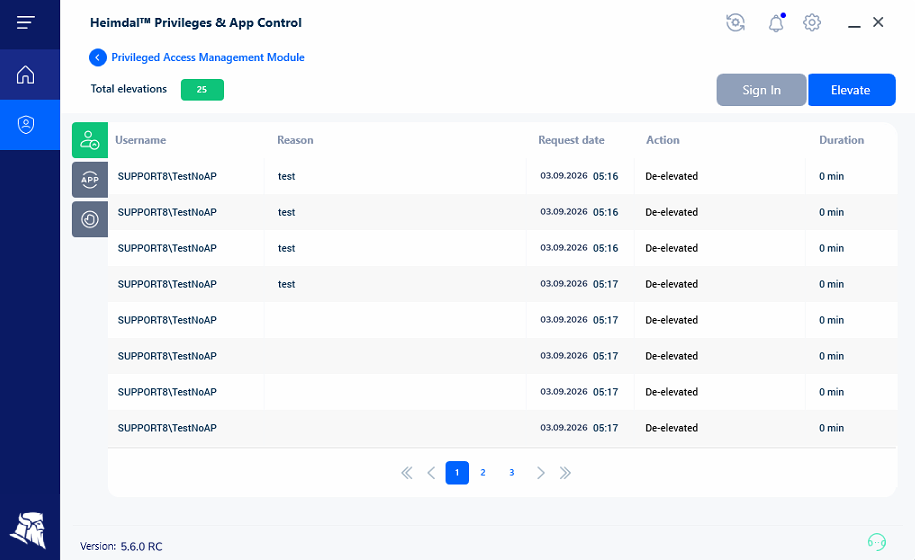Go back via the blue arrow circle

pyautogui.click(x=97, y=57)
